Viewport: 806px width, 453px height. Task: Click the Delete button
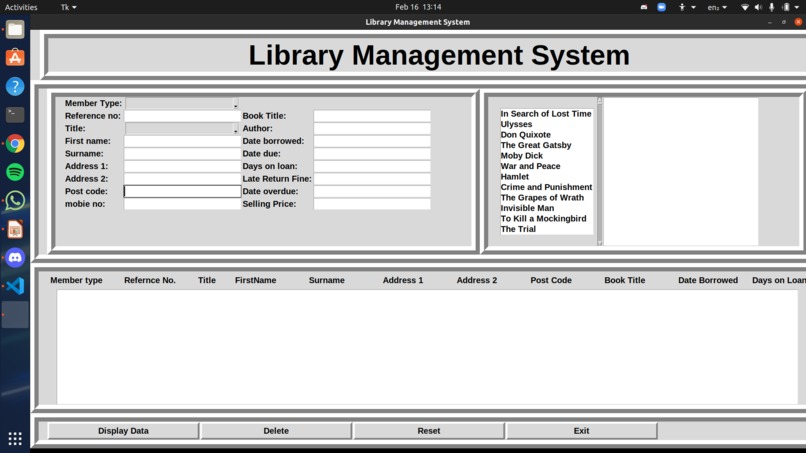click(x=276, y=431)
